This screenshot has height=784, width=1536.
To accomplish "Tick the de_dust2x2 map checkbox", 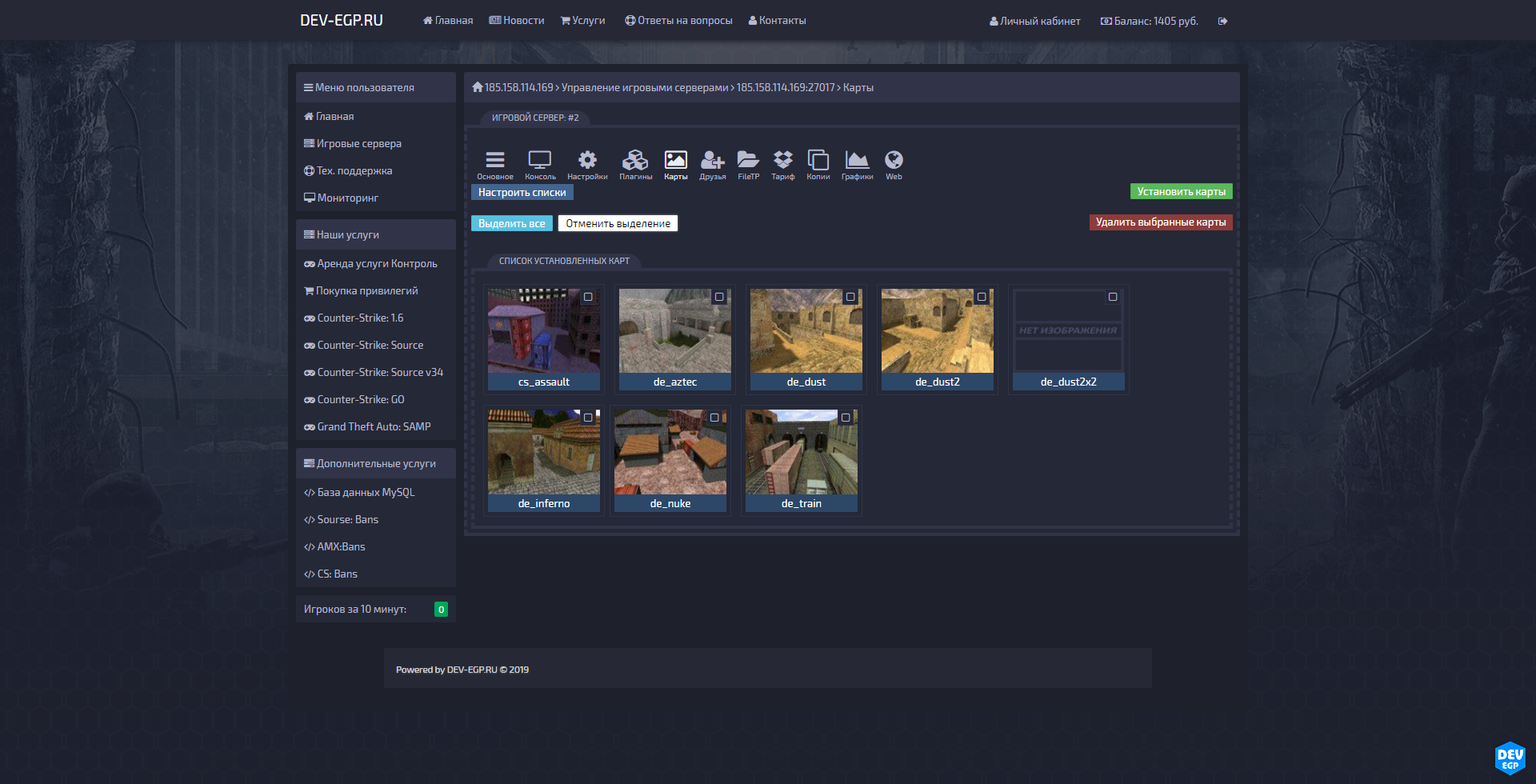I will click(x=1113, y=297).
